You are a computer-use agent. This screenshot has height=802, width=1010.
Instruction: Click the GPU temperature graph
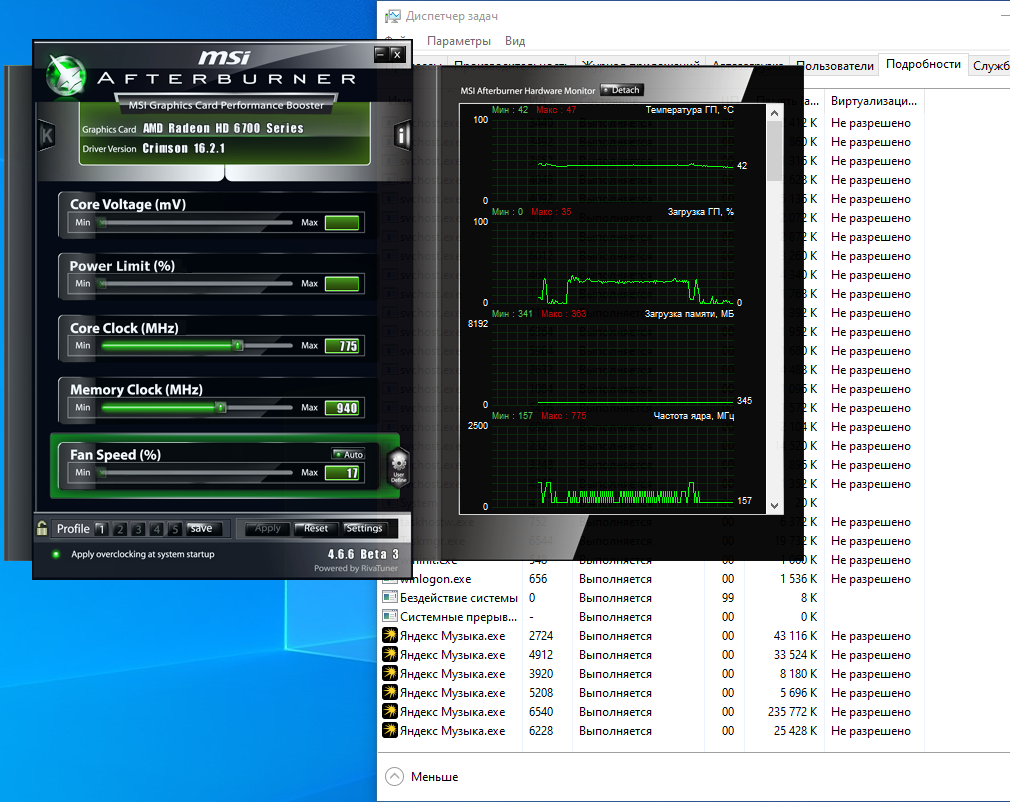pos(612,159)
